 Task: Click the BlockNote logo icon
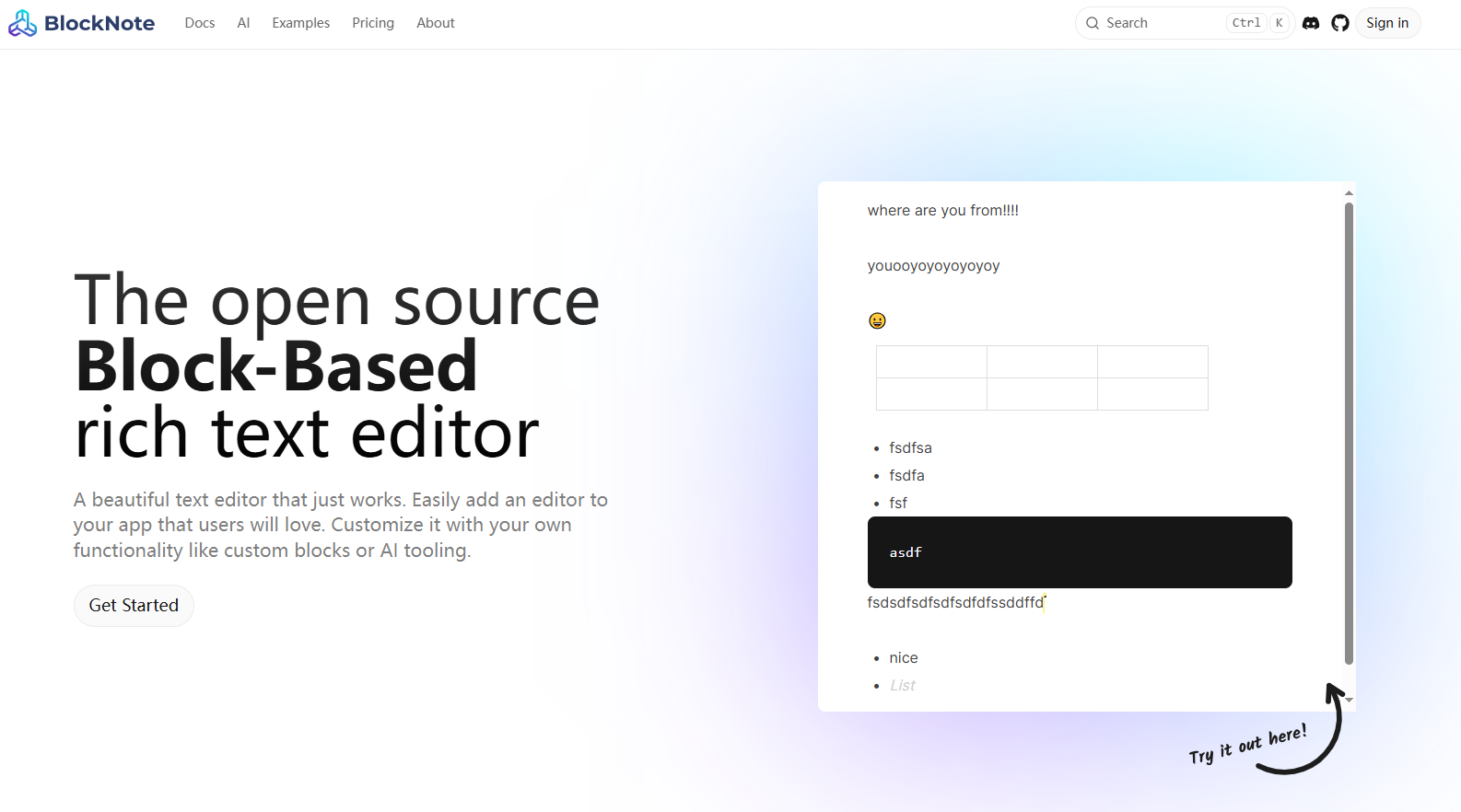22,23
